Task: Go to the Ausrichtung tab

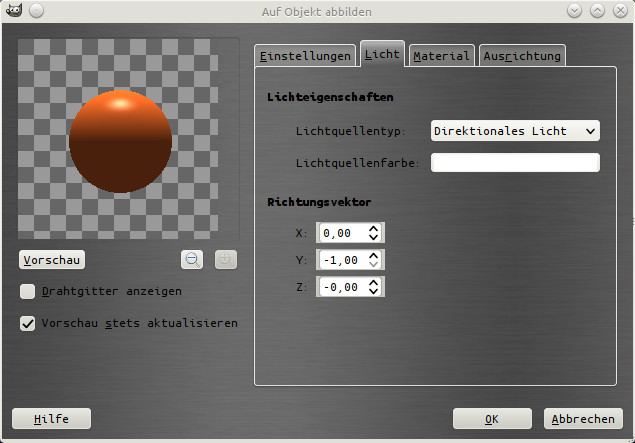Action: (x=522, y=56)
